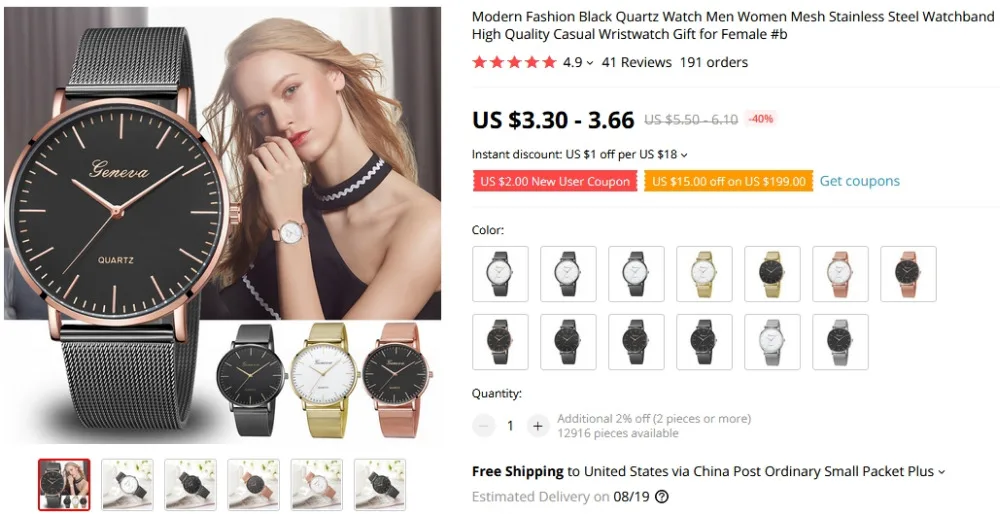
Task: Choose the silver band black dial option
Action: click(840, 342)
